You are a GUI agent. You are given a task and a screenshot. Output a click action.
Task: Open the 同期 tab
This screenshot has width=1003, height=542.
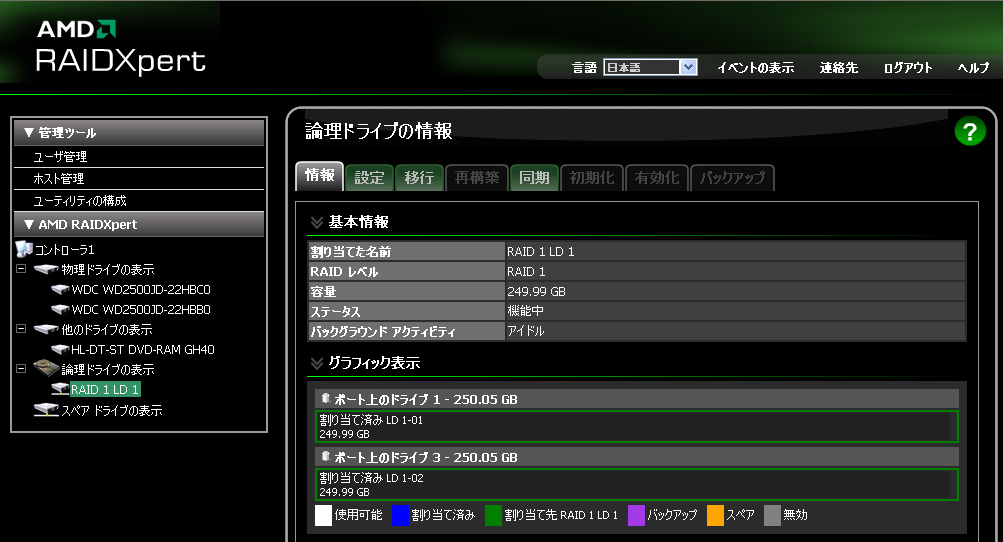point(534,177)
